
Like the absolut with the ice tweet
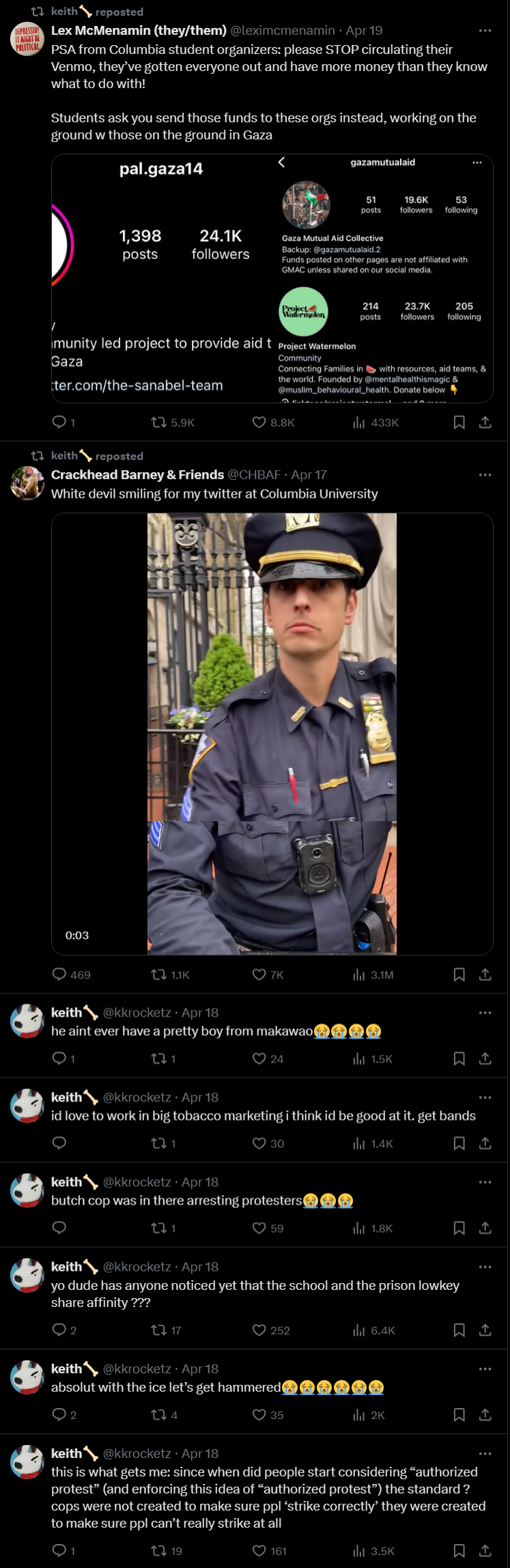tap(268, 1414)
